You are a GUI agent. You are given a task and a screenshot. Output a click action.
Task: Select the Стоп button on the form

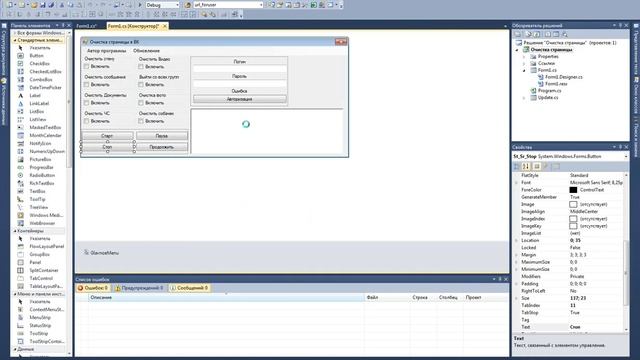108,147
